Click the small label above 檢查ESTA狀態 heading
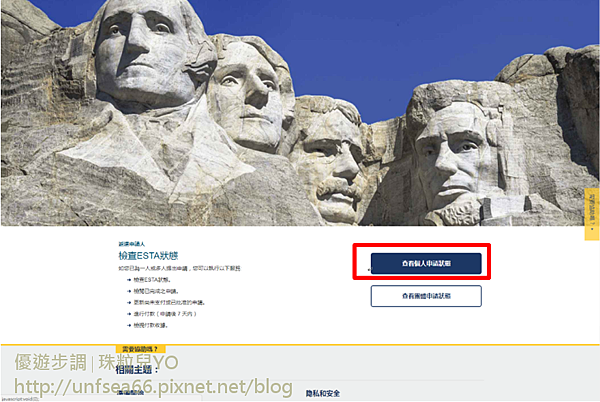Image resolution: width=600 pixels, height=402 pixels. click(132, 244)
